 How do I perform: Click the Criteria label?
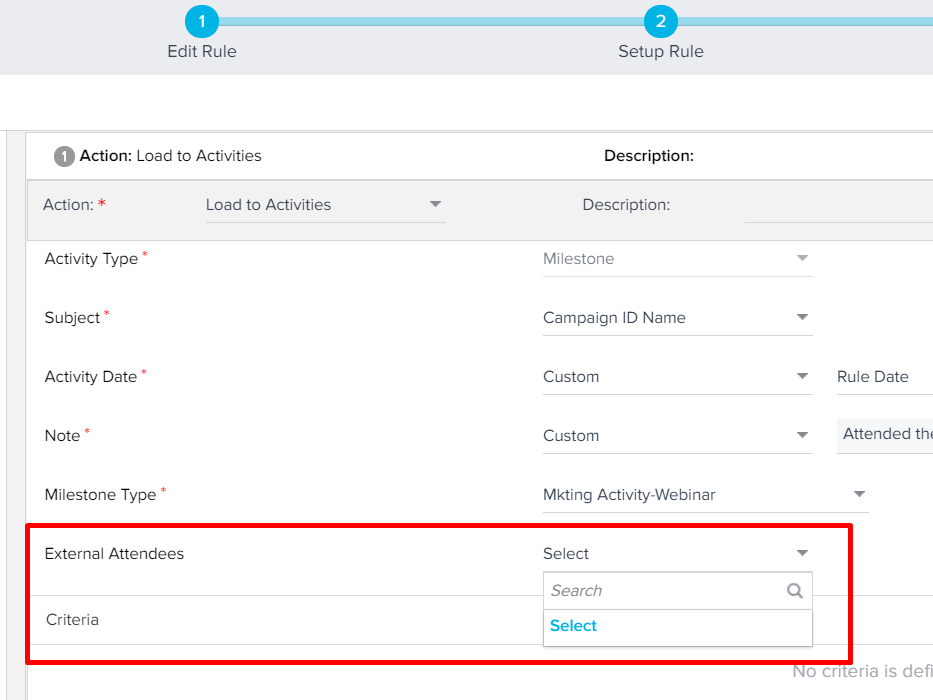coord(72,620)
